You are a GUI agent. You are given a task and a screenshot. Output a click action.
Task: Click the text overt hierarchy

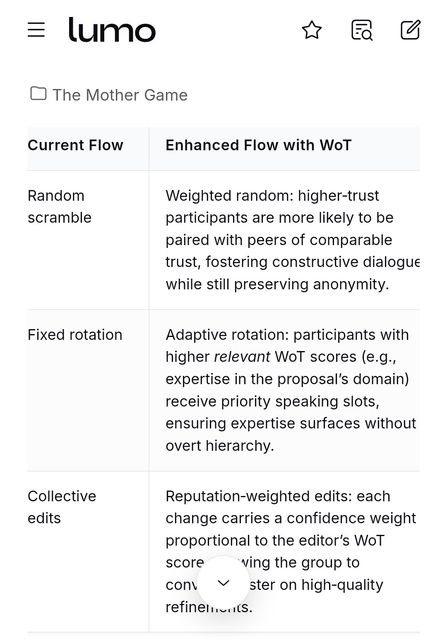pos(220,446)
